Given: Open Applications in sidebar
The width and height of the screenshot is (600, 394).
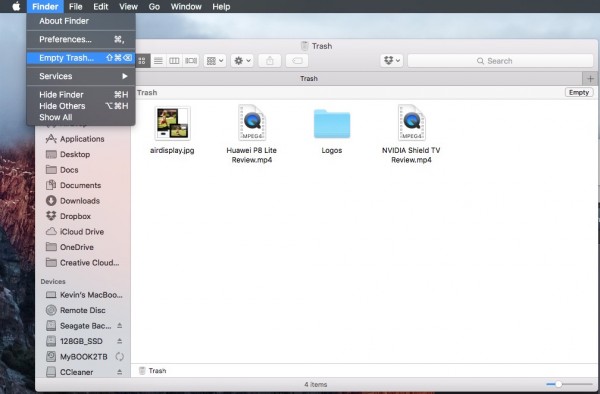Looking at the screenshot, I should click(82, 139).
